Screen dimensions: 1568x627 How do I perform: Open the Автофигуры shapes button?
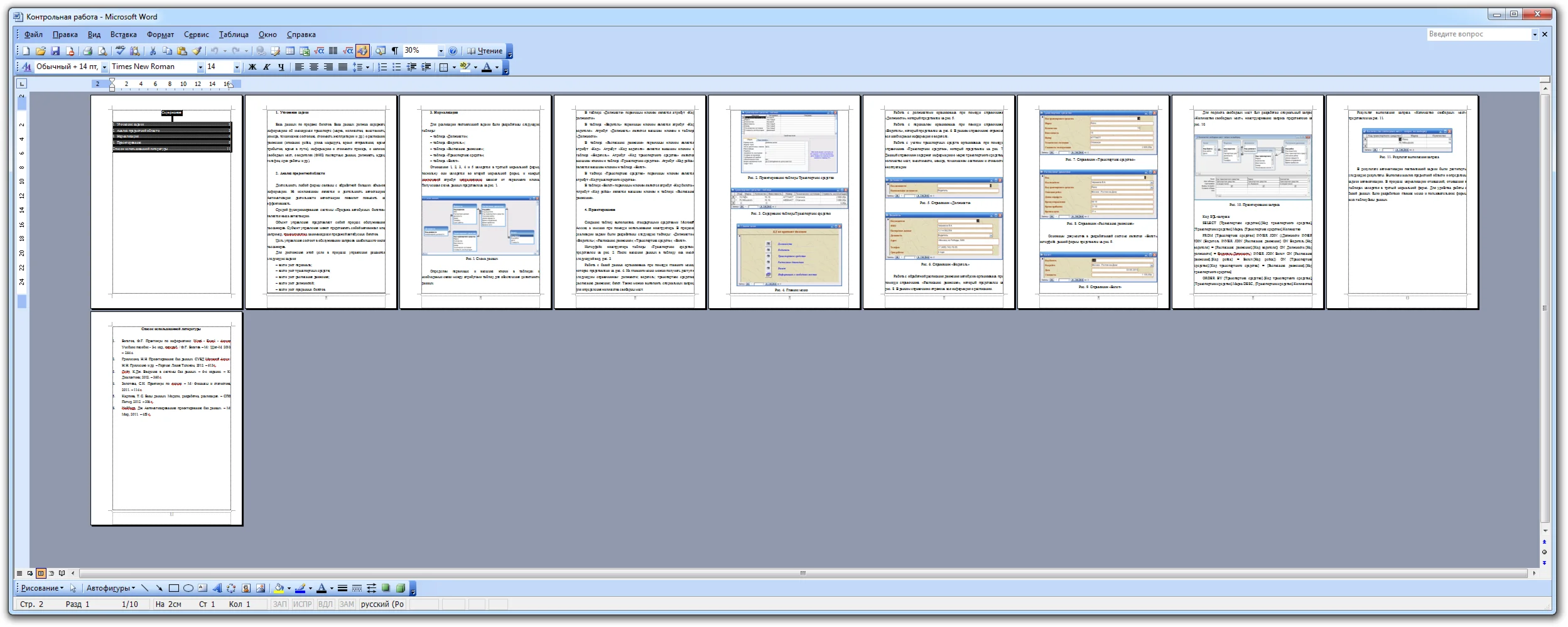point(111,588)
